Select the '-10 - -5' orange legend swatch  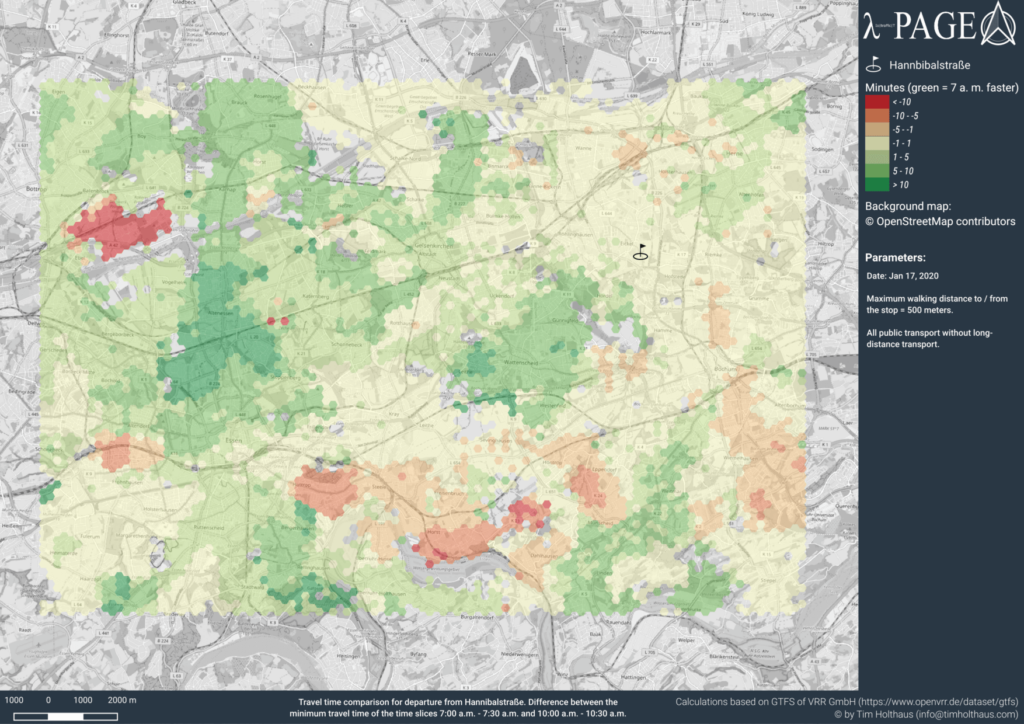(877, 115)
